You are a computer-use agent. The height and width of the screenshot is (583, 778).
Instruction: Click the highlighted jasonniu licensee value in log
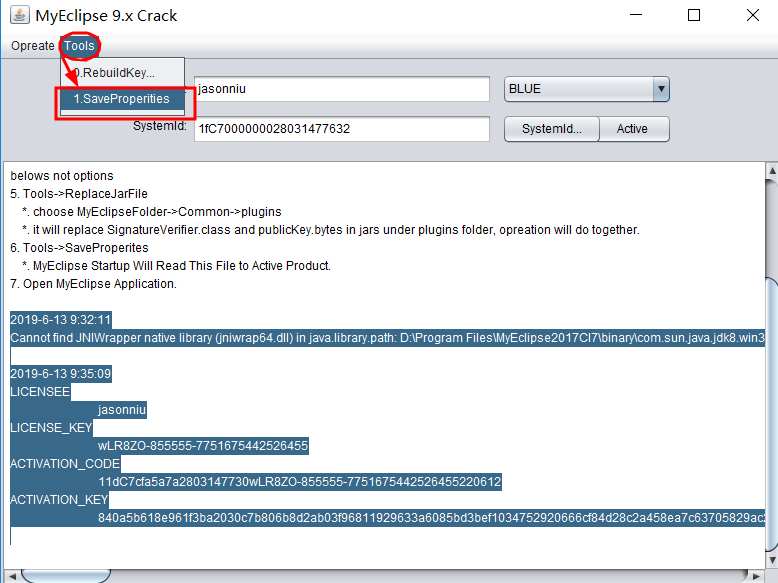(x=122, y=410)
